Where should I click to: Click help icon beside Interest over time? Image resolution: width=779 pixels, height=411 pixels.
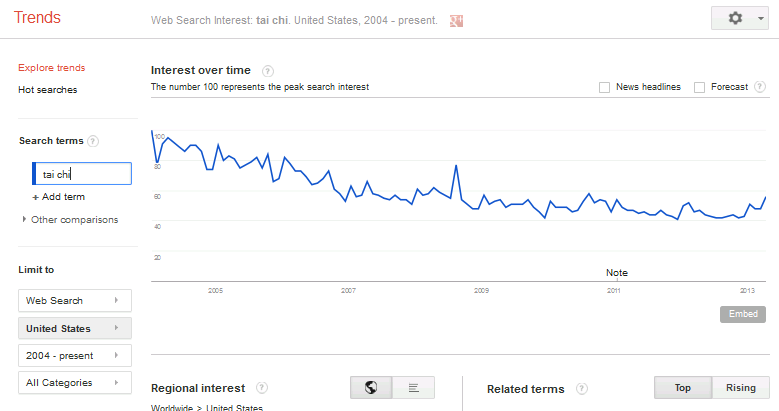[268, 71]
